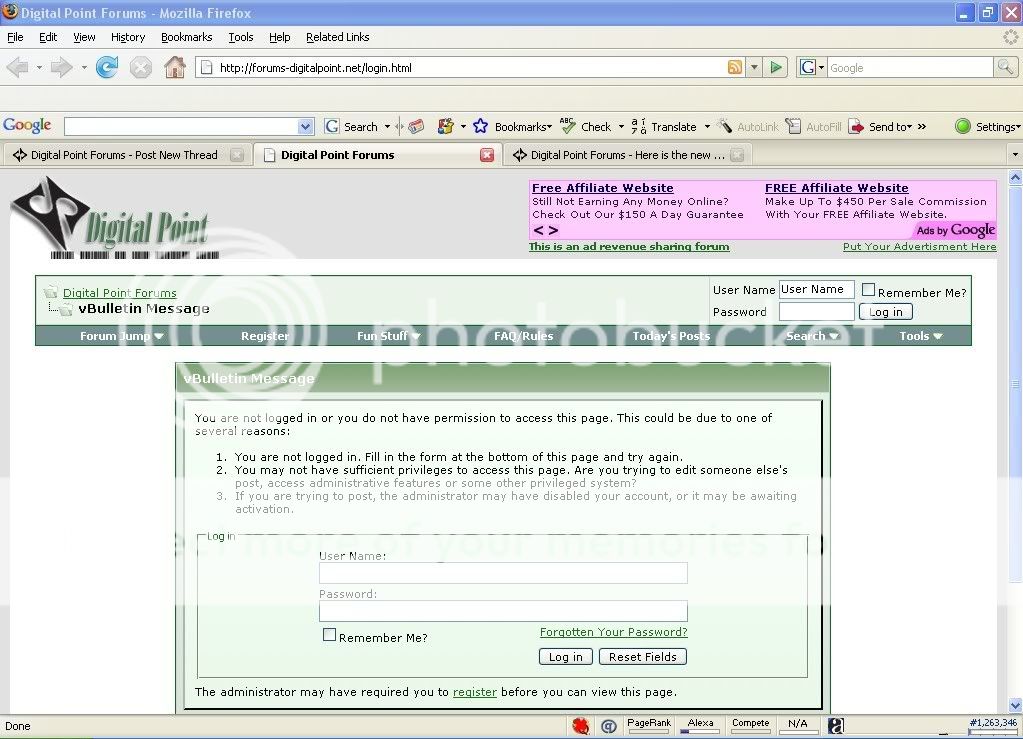Image resolution: width=1023 pixels, height=739 pixels.
Task: Open the Forward history dropdown arrow
Action: [x=84, y=67]
